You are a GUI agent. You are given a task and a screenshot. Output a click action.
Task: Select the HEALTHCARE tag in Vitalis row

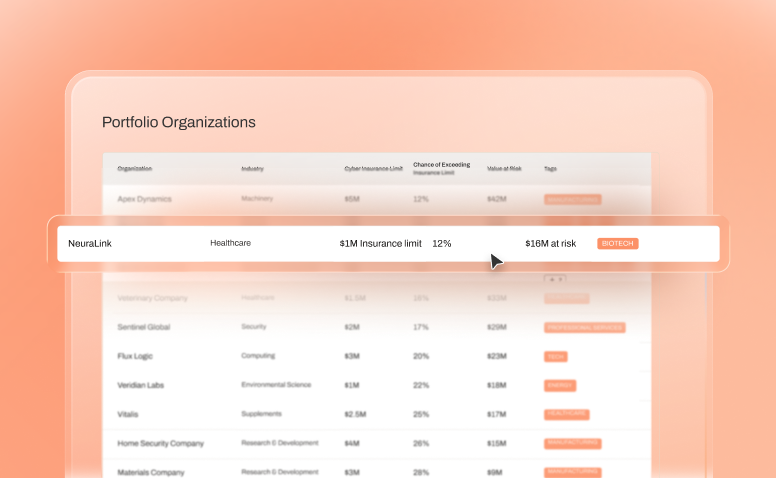click(566, 414)
